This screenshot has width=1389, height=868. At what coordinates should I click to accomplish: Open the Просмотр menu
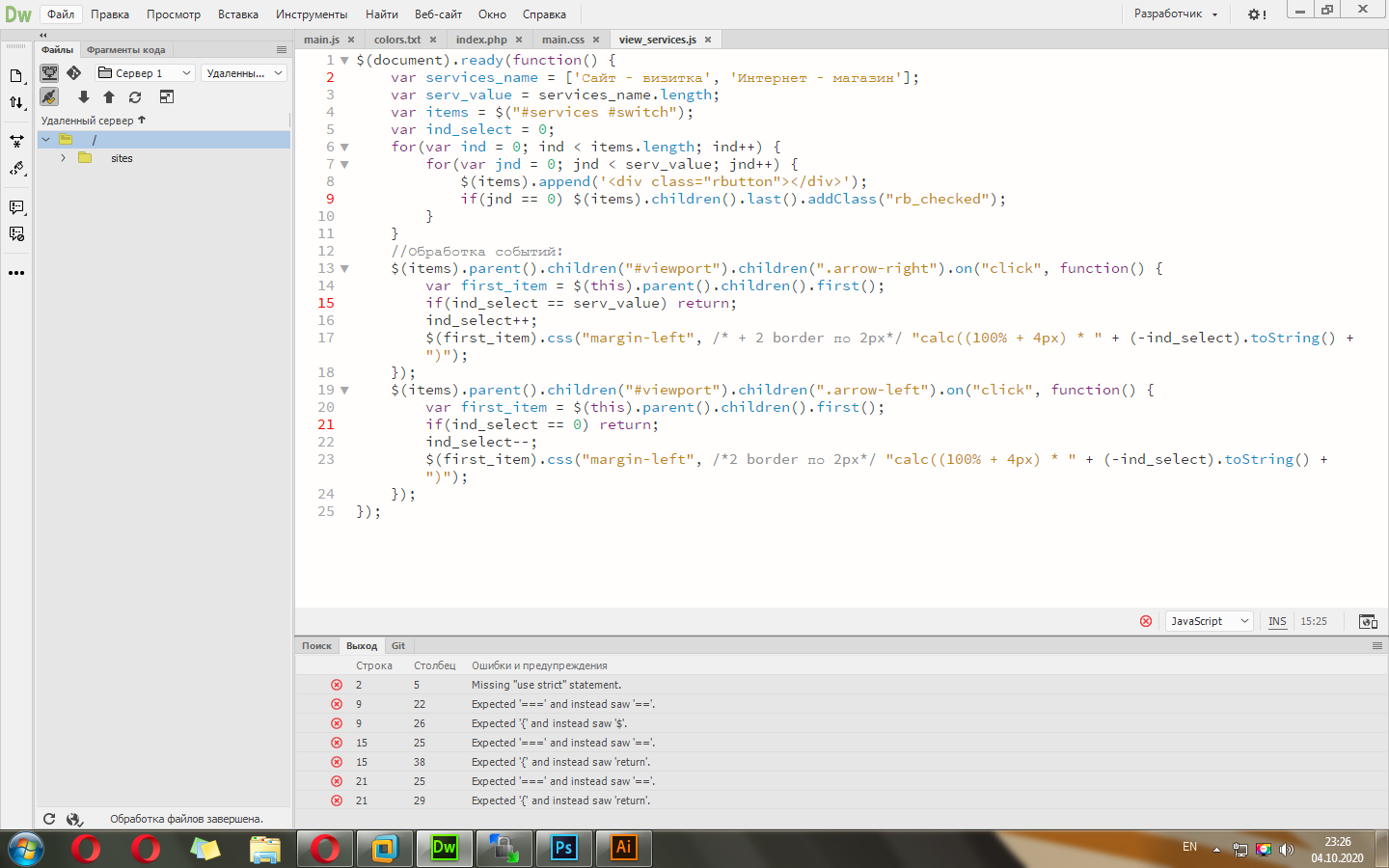(174, 14)
